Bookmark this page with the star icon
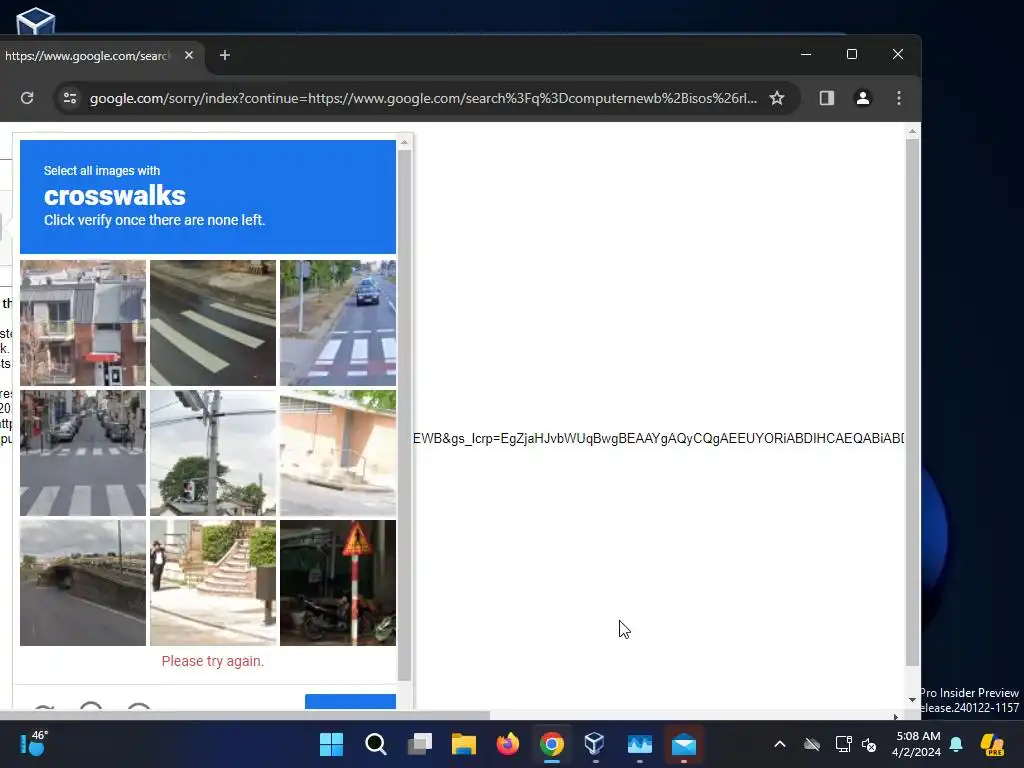The image size is (1024, 768). [776, 98]
